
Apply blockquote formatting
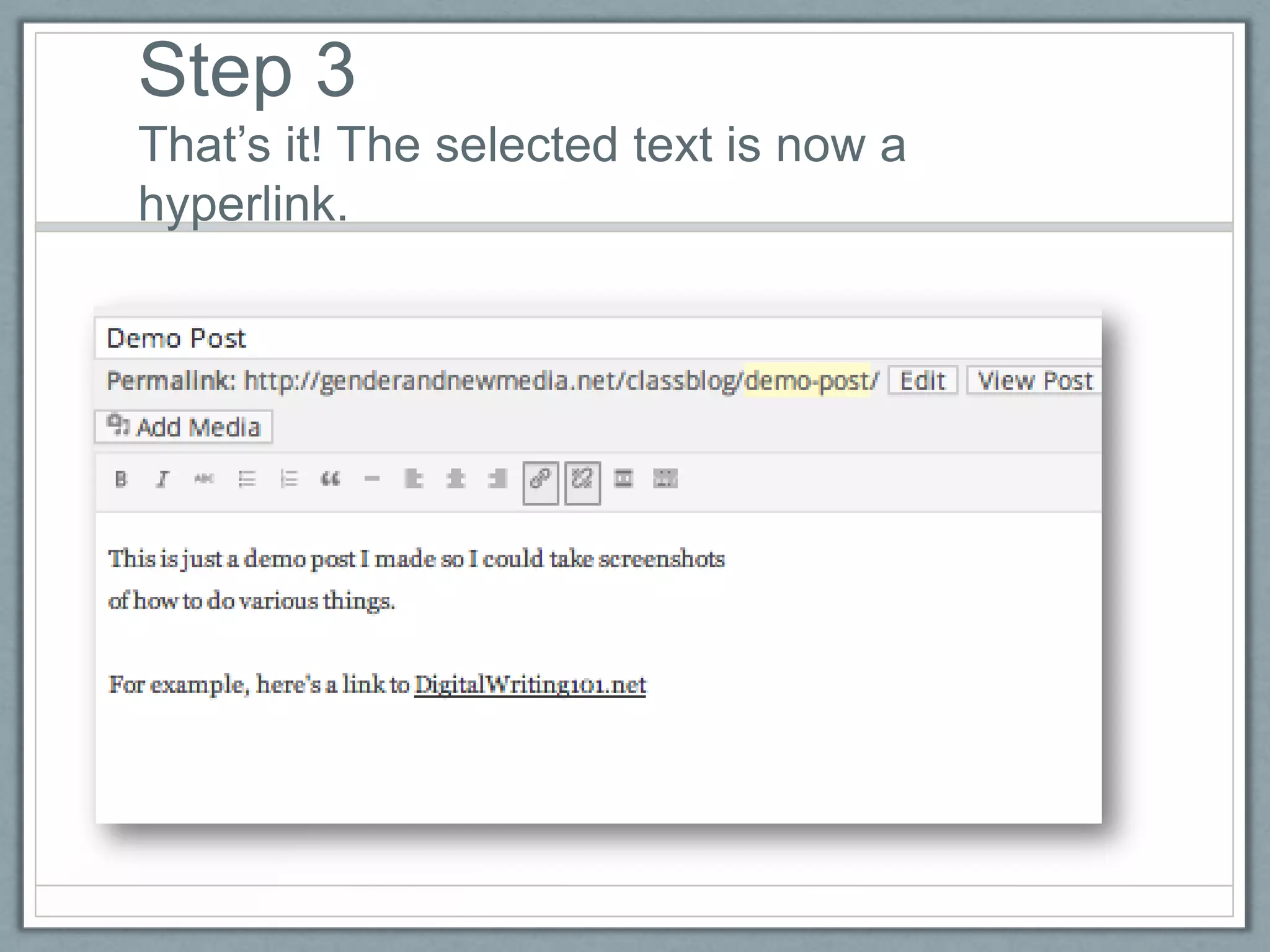point(331,479)
